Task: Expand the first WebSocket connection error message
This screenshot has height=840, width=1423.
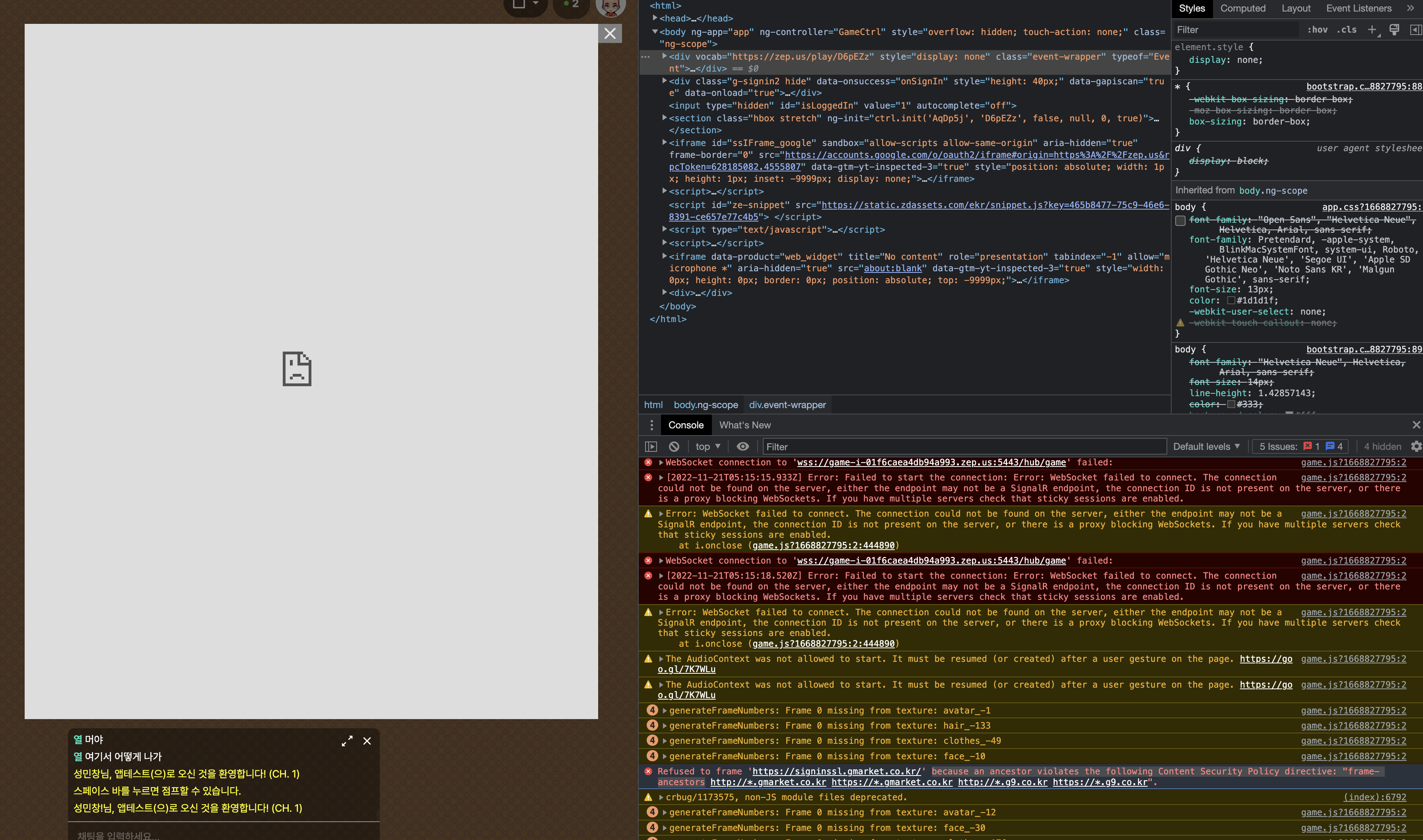Action: [x=661, y=463]
